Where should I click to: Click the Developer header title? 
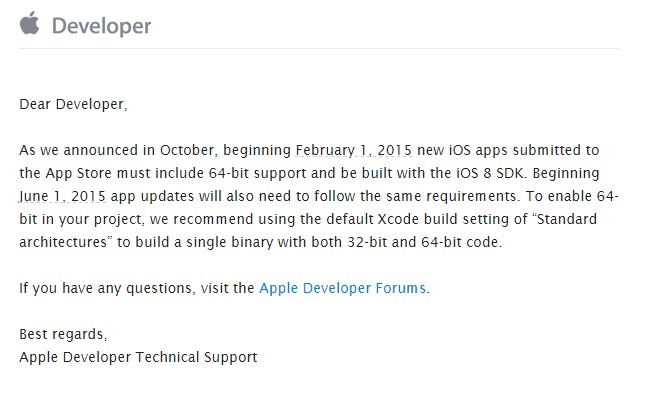[x=101, y=26]
